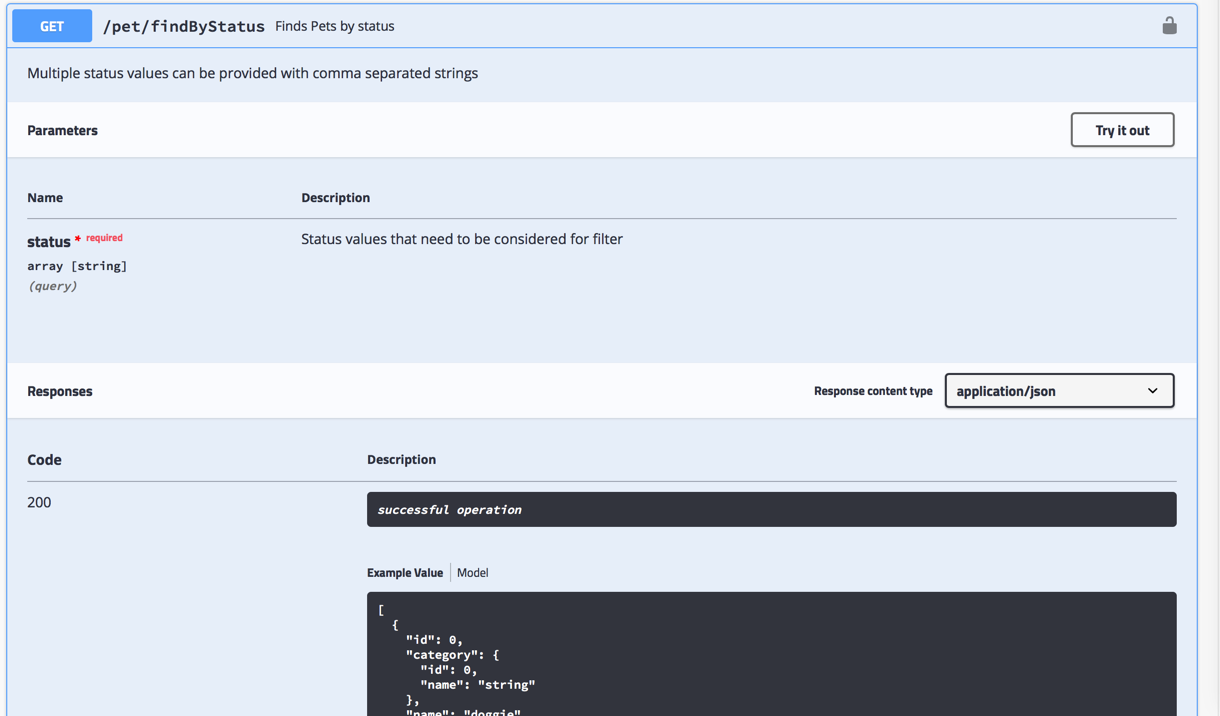Viewport: 1220px width, 716px height.
Task: Click the Responses section header
Action: click(x=60, y=391)
